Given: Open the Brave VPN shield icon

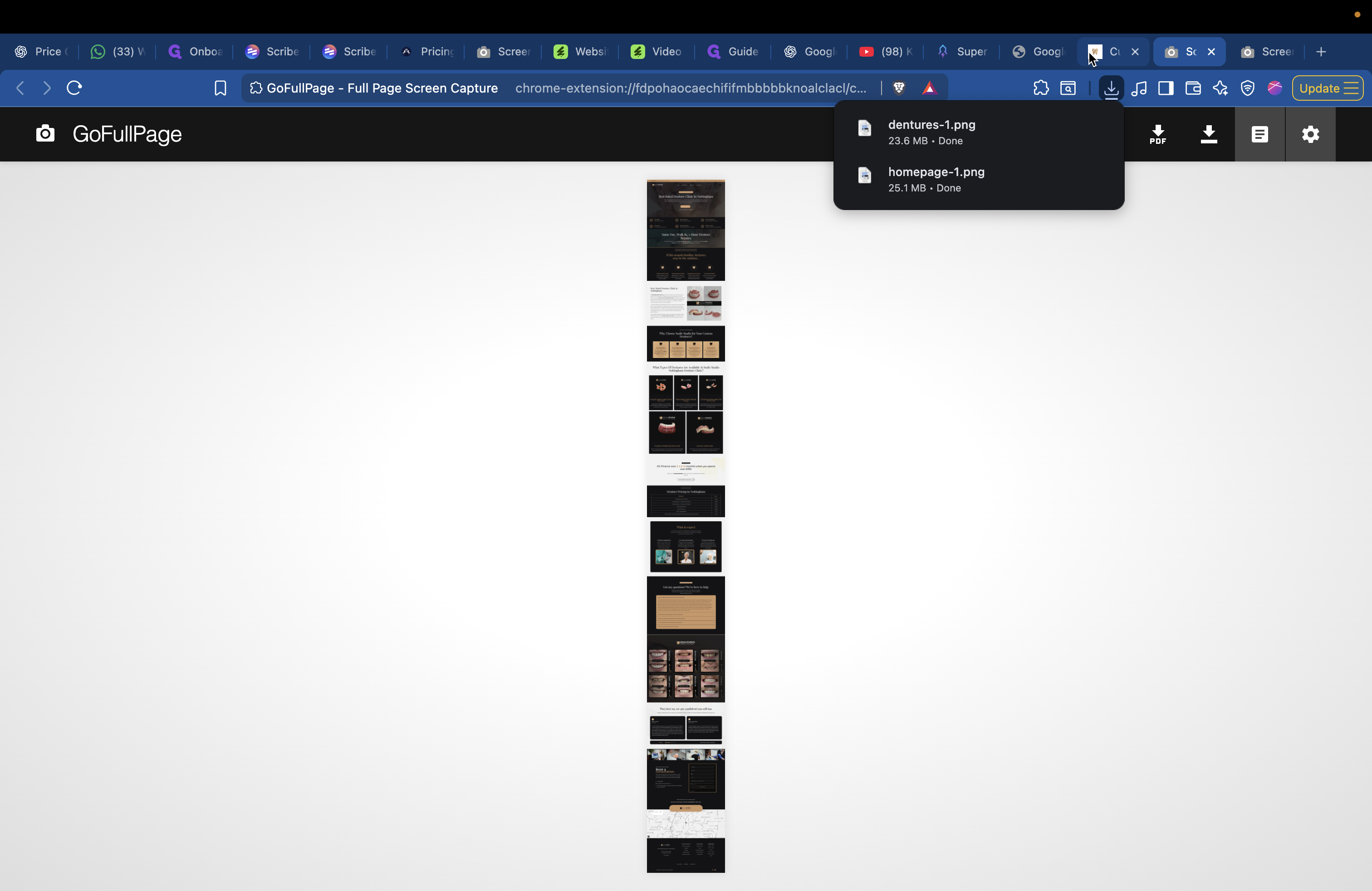Looking at the screenshot, I should (1248, 88).
